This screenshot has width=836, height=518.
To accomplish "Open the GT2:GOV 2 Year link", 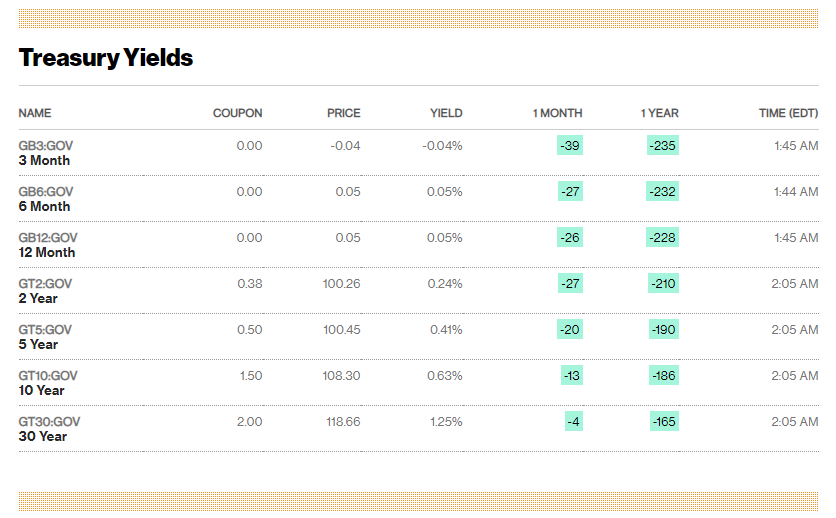I will click(x=45, y=291).
